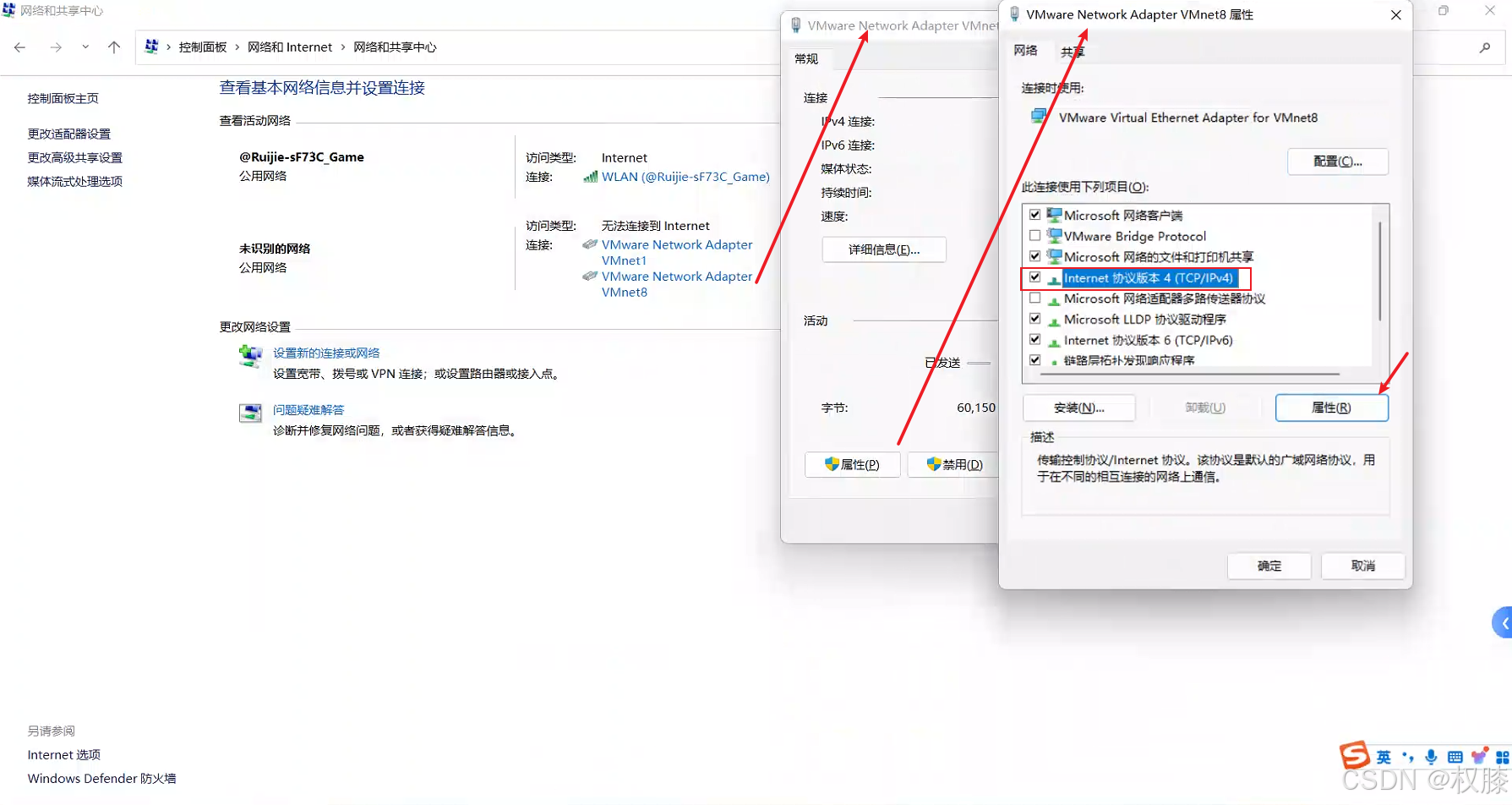
Task: Confirm with 确定 button
Action: pos(1269,566)
